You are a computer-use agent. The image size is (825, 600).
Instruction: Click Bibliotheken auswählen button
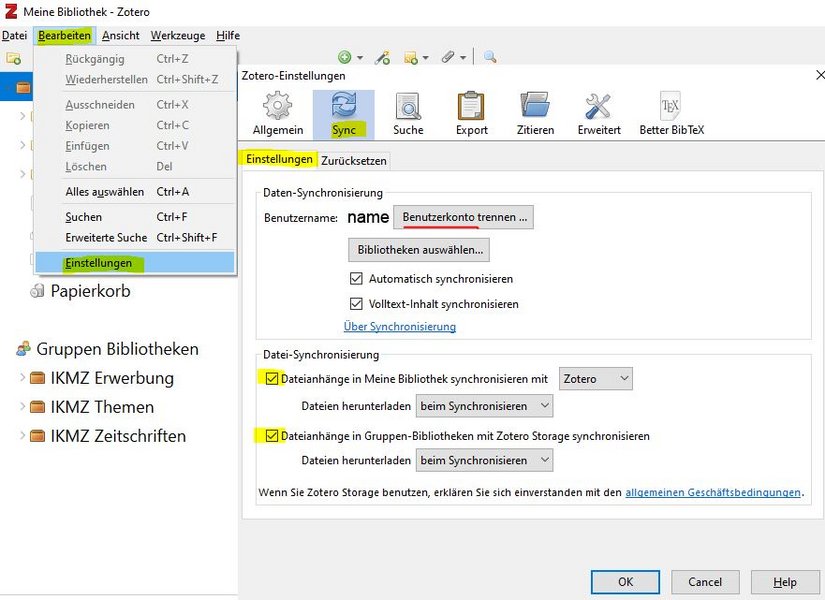419,249
